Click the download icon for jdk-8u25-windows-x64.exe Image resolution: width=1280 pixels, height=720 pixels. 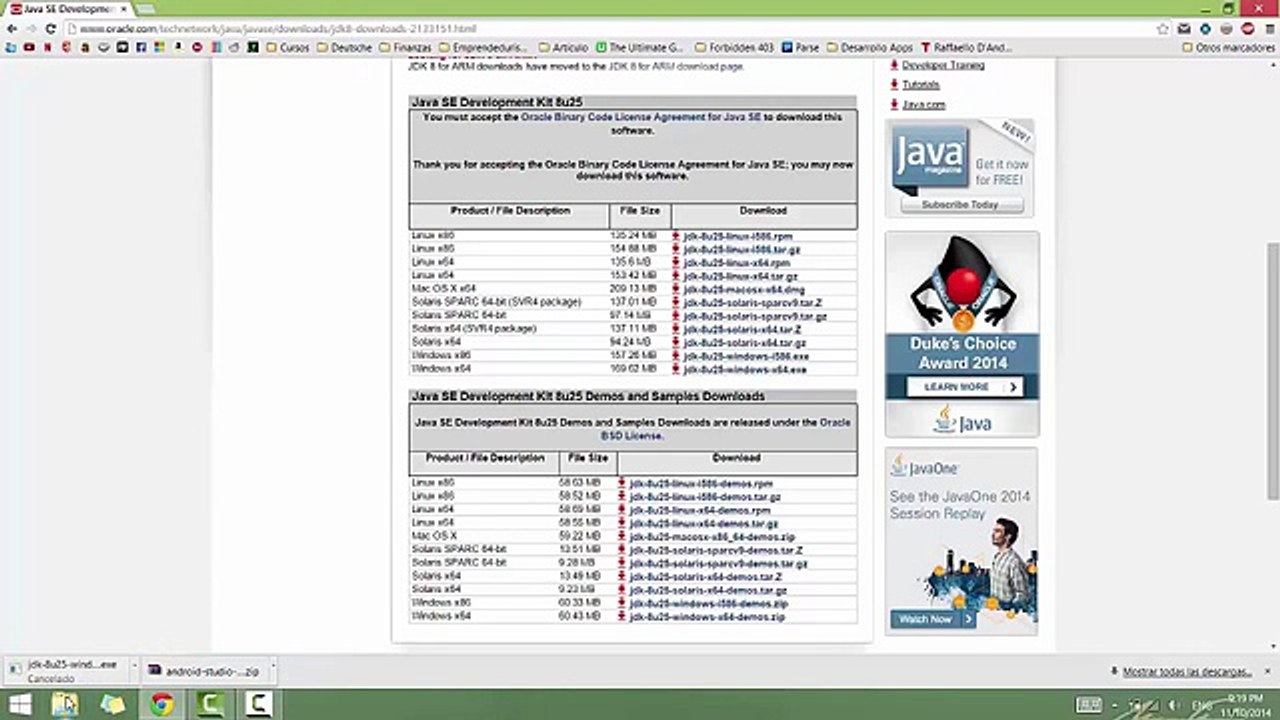[x=676, y=369]
